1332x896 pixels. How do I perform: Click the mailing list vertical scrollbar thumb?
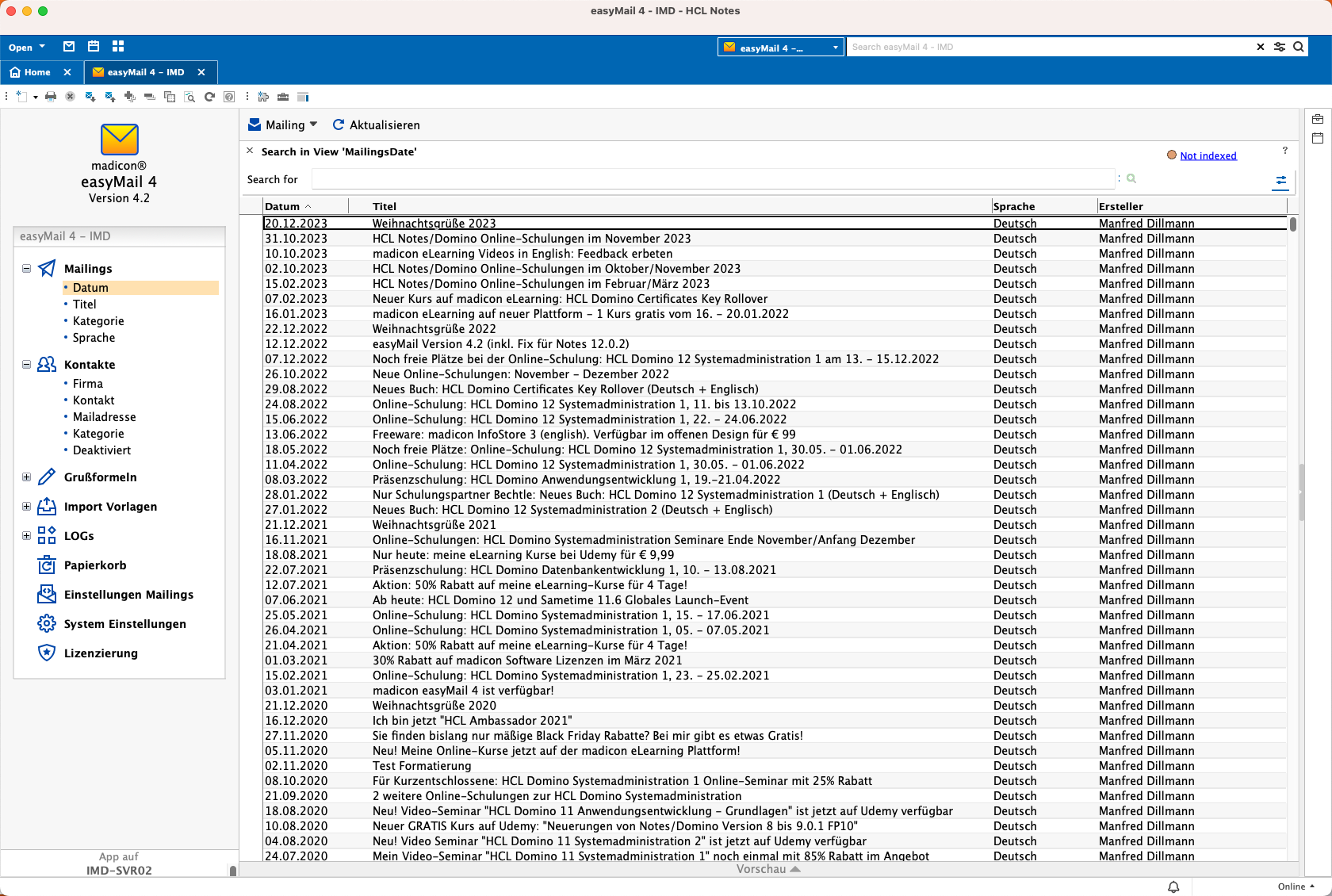click(1293, 224)
